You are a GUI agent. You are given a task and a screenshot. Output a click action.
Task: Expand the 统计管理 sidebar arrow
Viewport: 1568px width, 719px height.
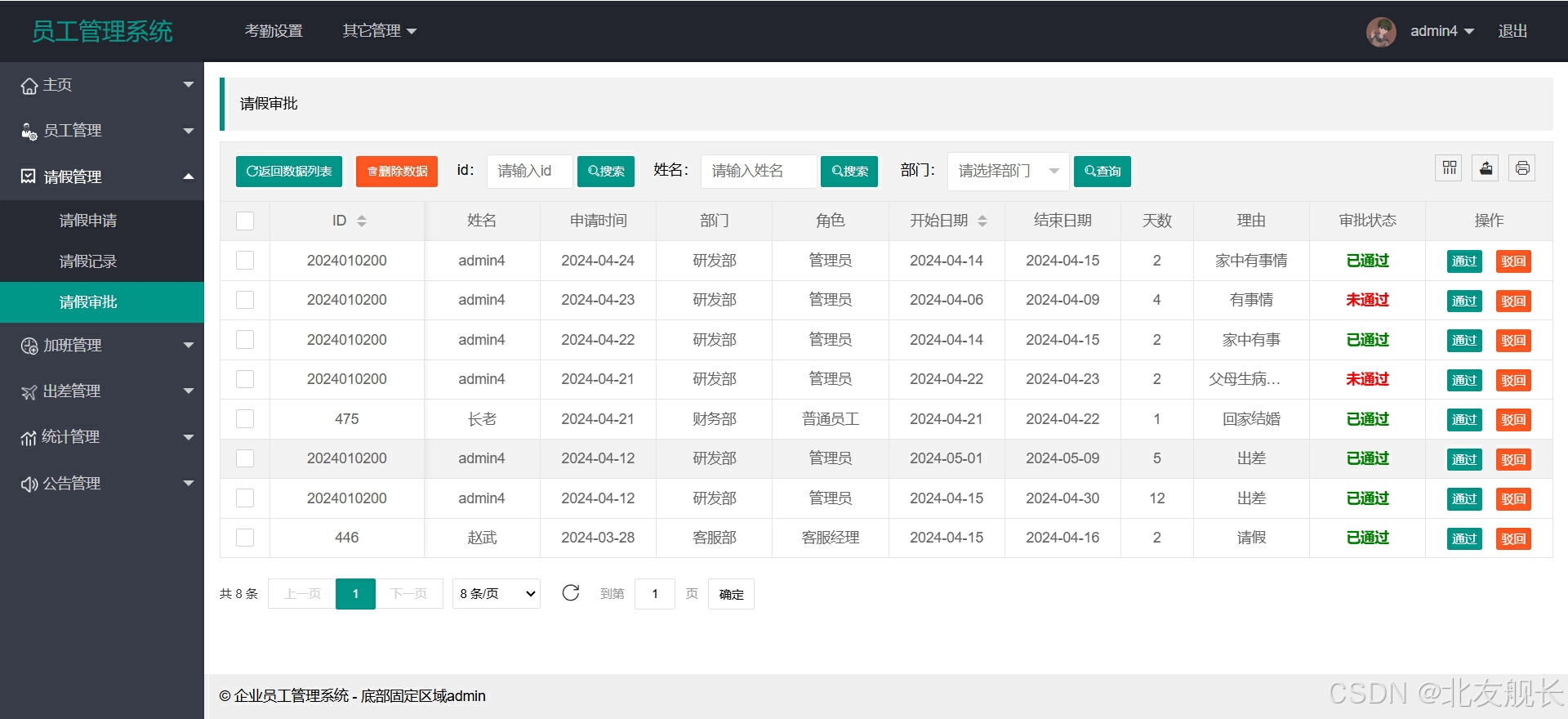coord(189,437)
